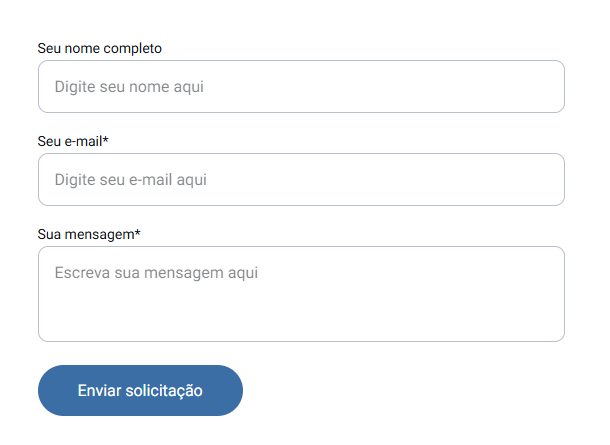Click the asterisk next to Seu e-mail
Viewport: 610px width, 445px height.
(105, 140)
